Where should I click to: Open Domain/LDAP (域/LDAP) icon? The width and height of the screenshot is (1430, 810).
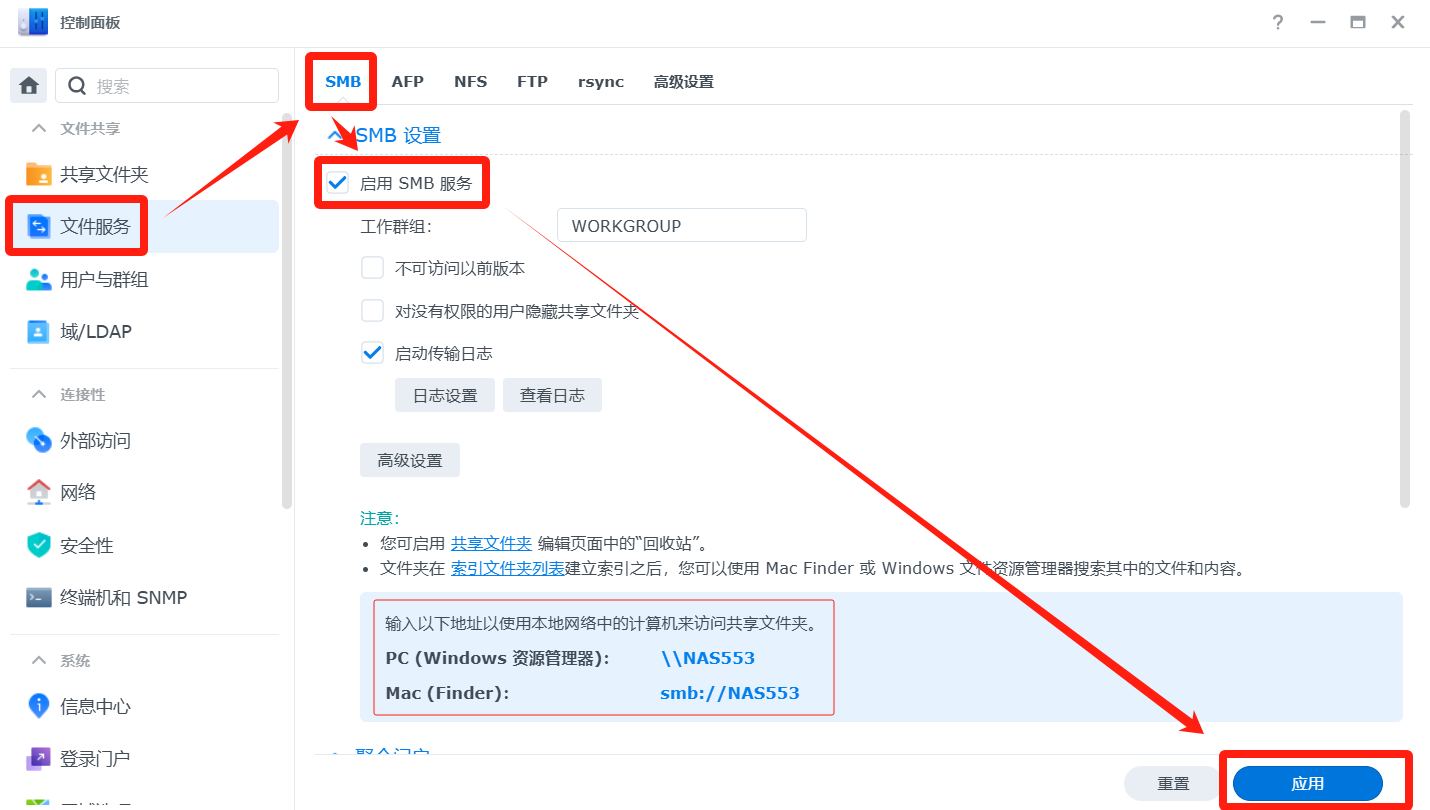[x=39, y=331]
